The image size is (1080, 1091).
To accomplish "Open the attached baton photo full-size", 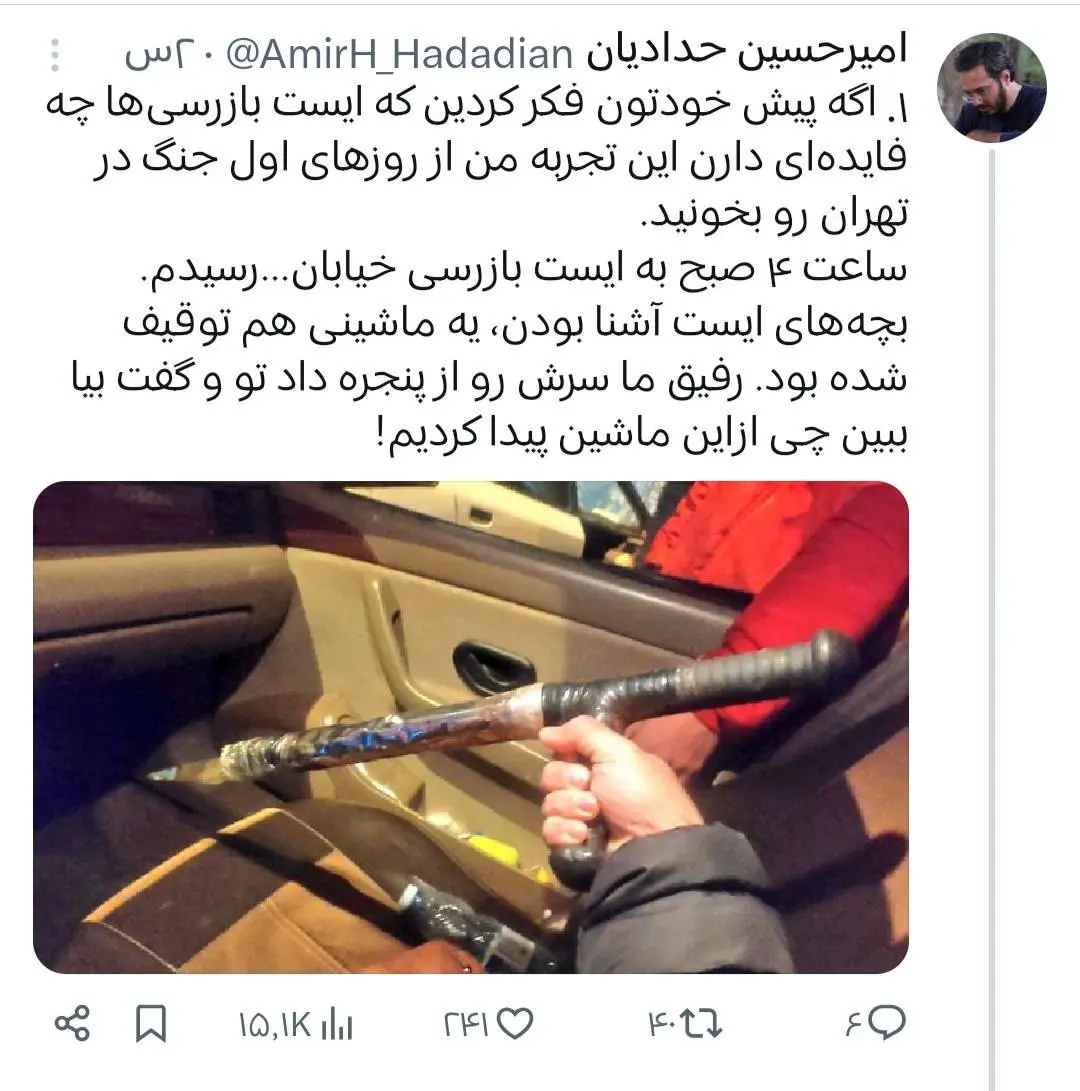I will 471,727.
